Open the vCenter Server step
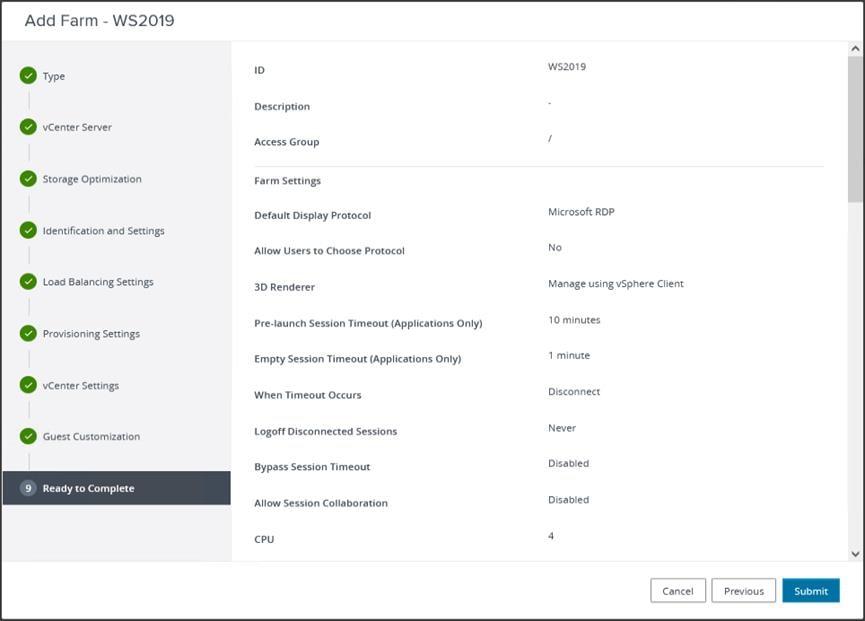The width and height of the screenshot is (865, 621). 77,127
